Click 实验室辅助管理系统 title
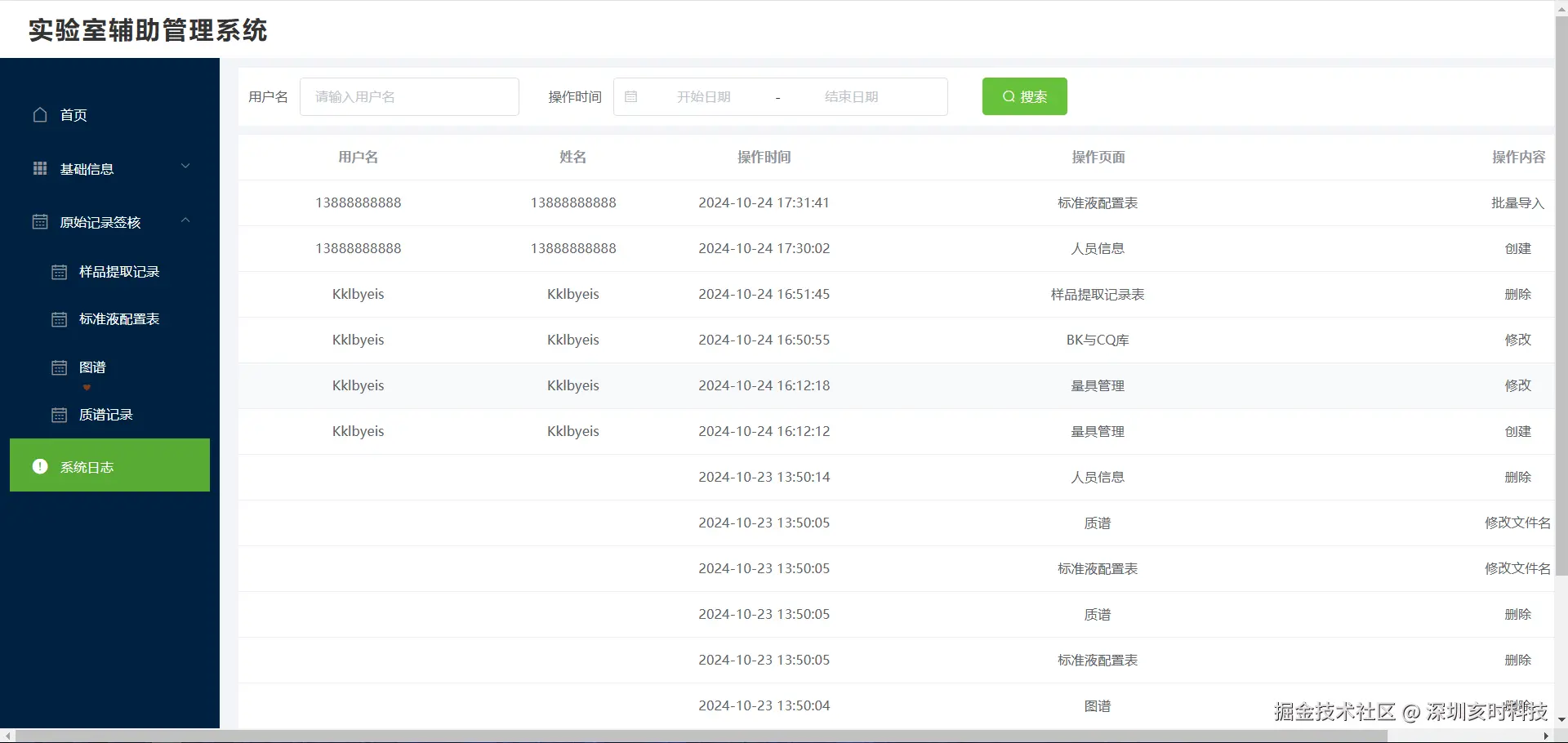This screenshot has height=743, width=1568. pos(148,30)
